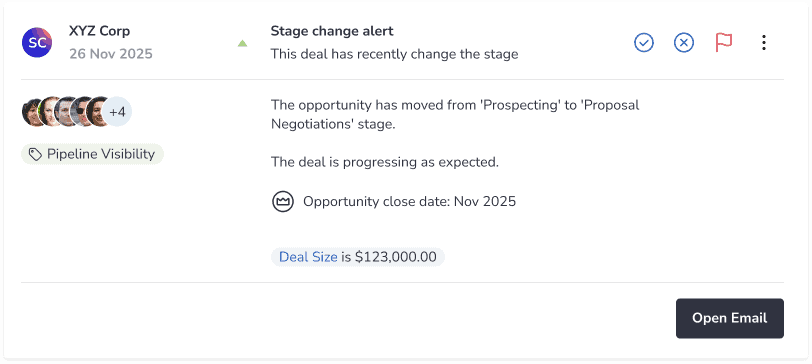Open the XYZ Corp account name
812x364 pixels.
tap(99, 31)
